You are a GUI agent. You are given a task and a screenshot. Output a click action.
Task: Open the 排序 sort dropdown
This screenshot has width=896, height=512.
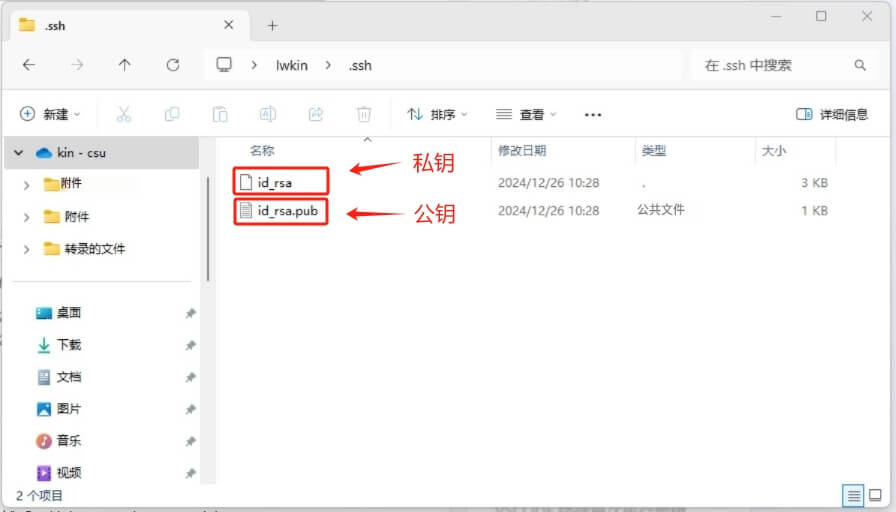(x=437, y=115)
